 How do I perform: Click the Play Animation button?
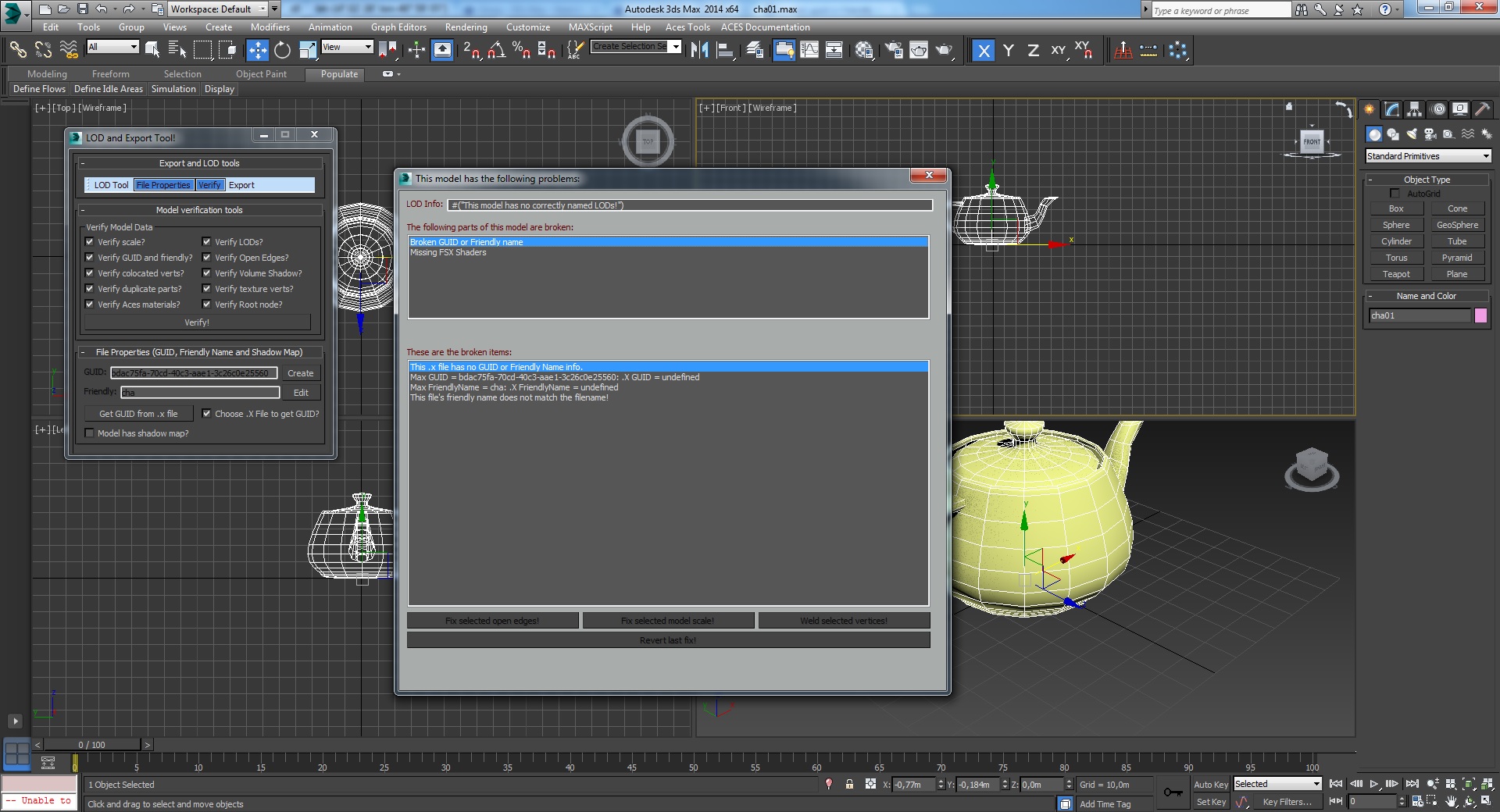tap(1374, 784)
